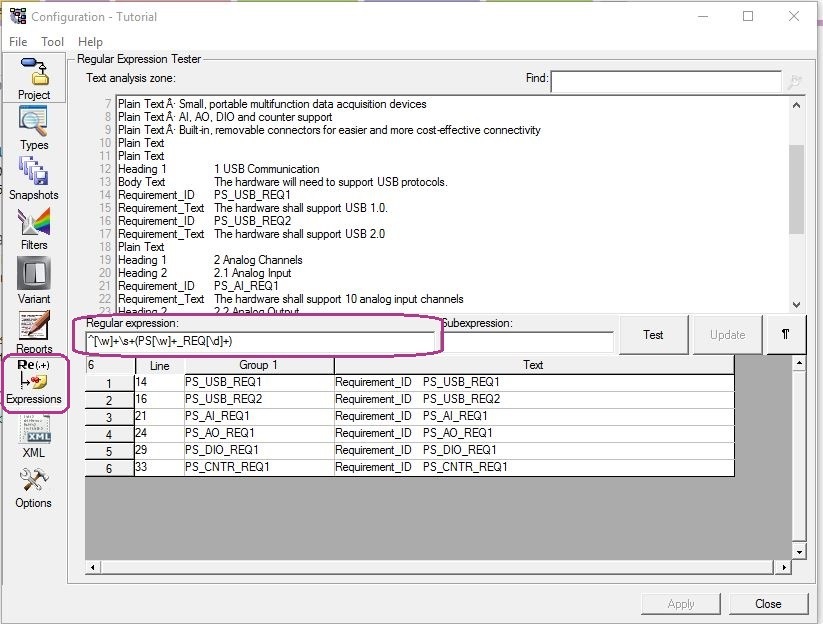Viewport: 823px width, 624px height.
Task: Select result row header 4
Action: coord(109,434)
